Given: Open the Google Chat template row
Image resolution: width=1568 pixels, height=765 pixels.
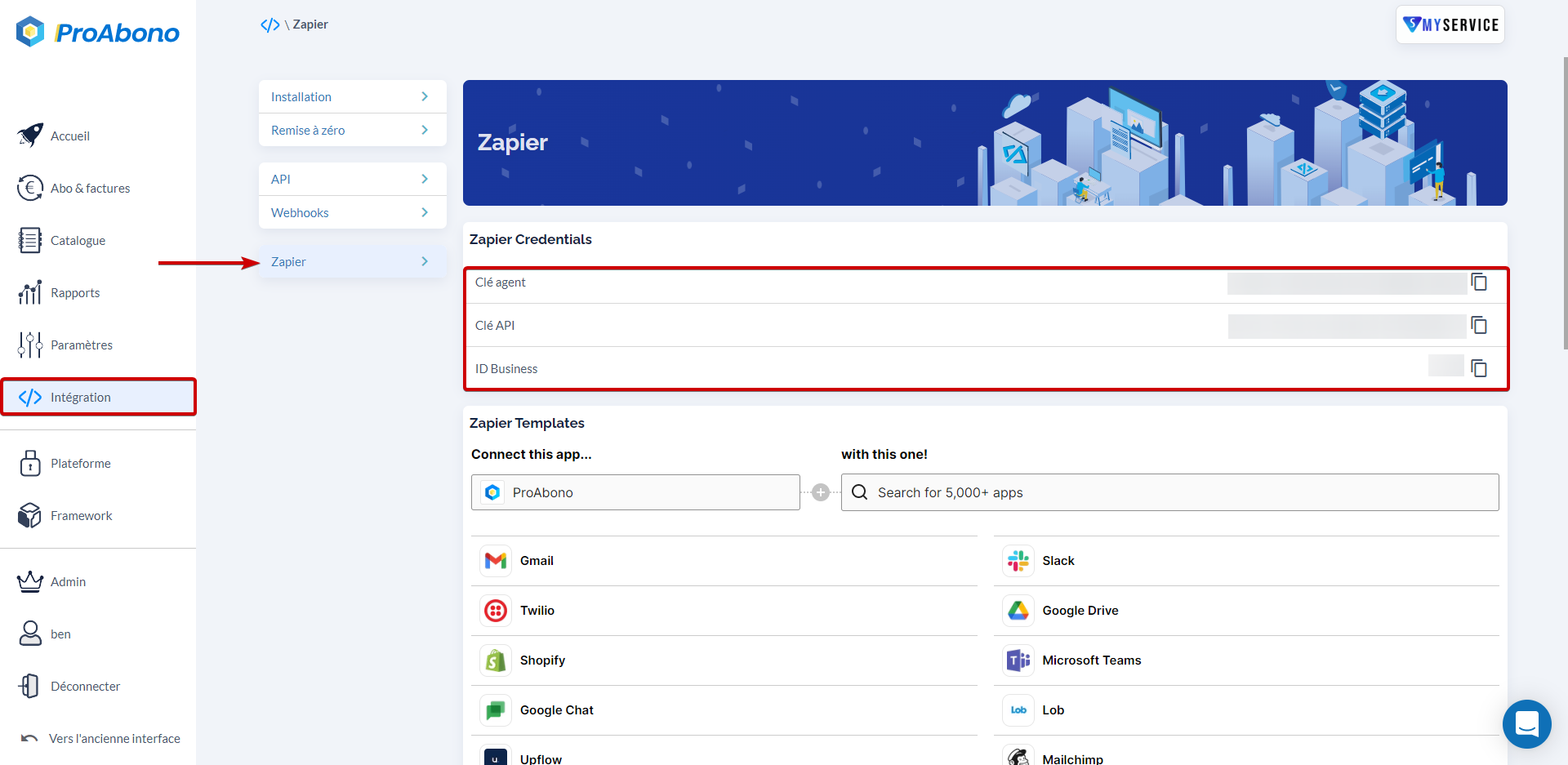Looking at the screenshot, I should point(724,710).
